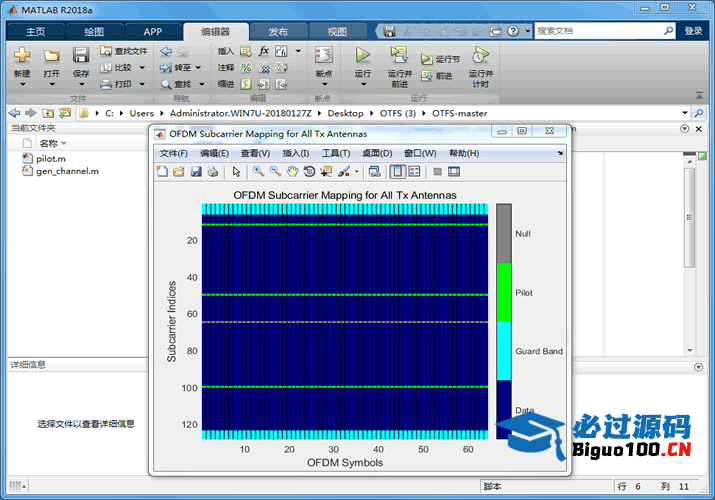Open the brush color dropdown arrow in figure toolbar
The image size is (715, 500).
(357, 172)
